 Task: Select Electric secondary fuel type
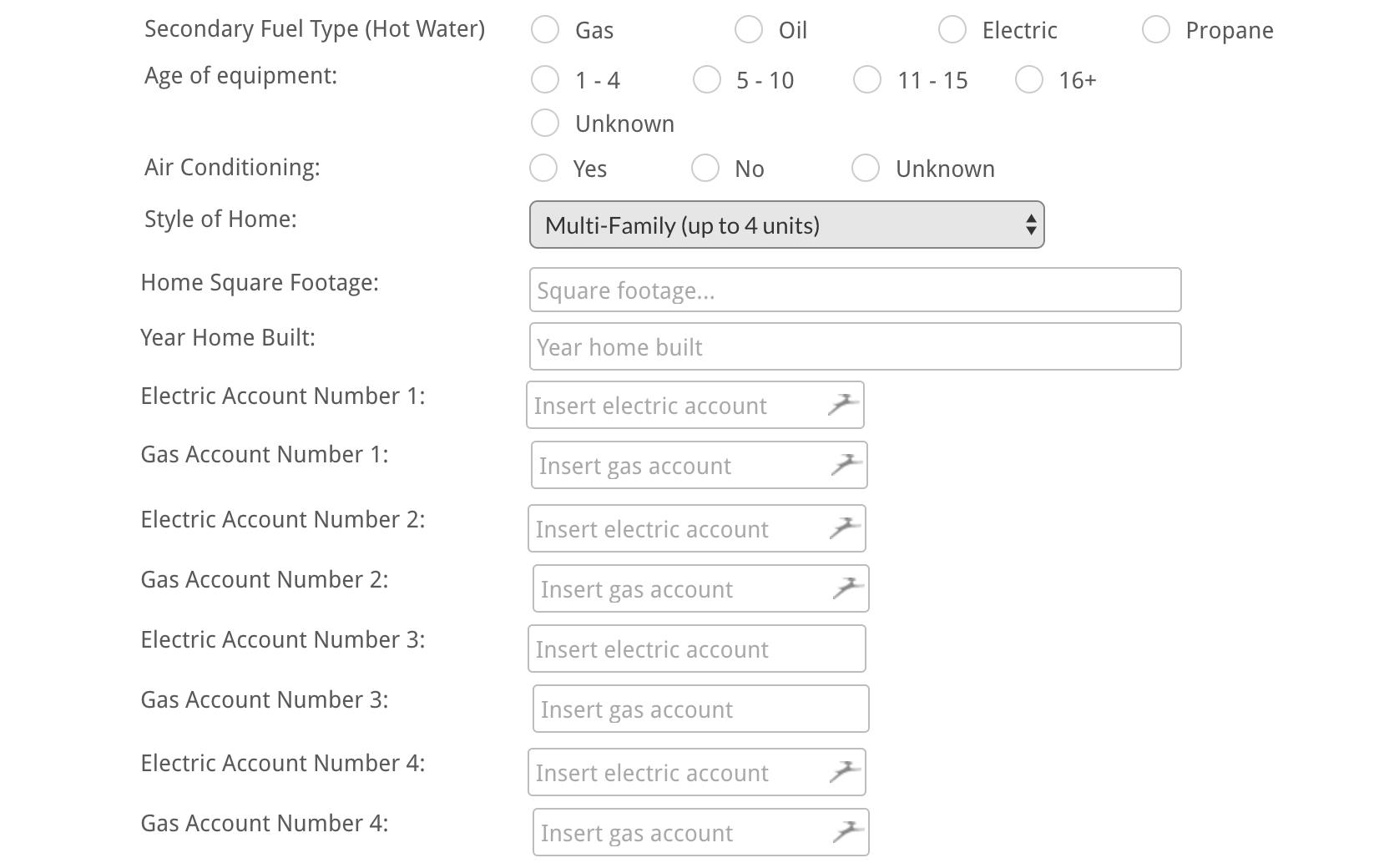pos(952,30)
